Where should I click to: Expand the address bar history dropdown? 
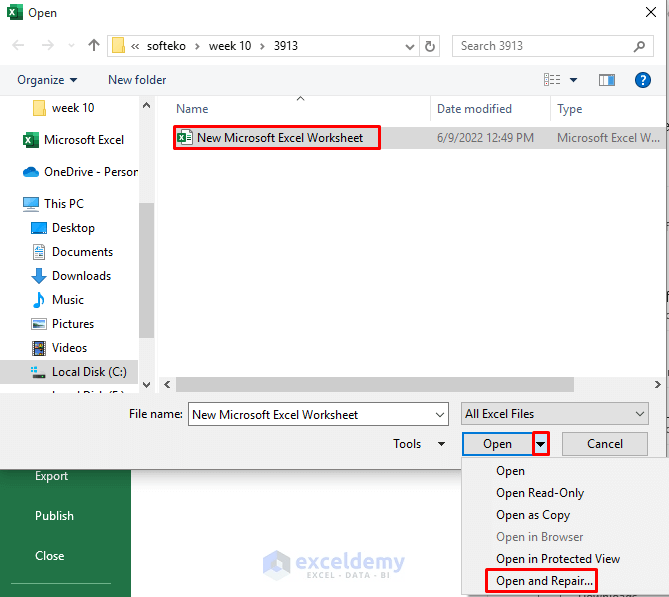pos(410,46)
